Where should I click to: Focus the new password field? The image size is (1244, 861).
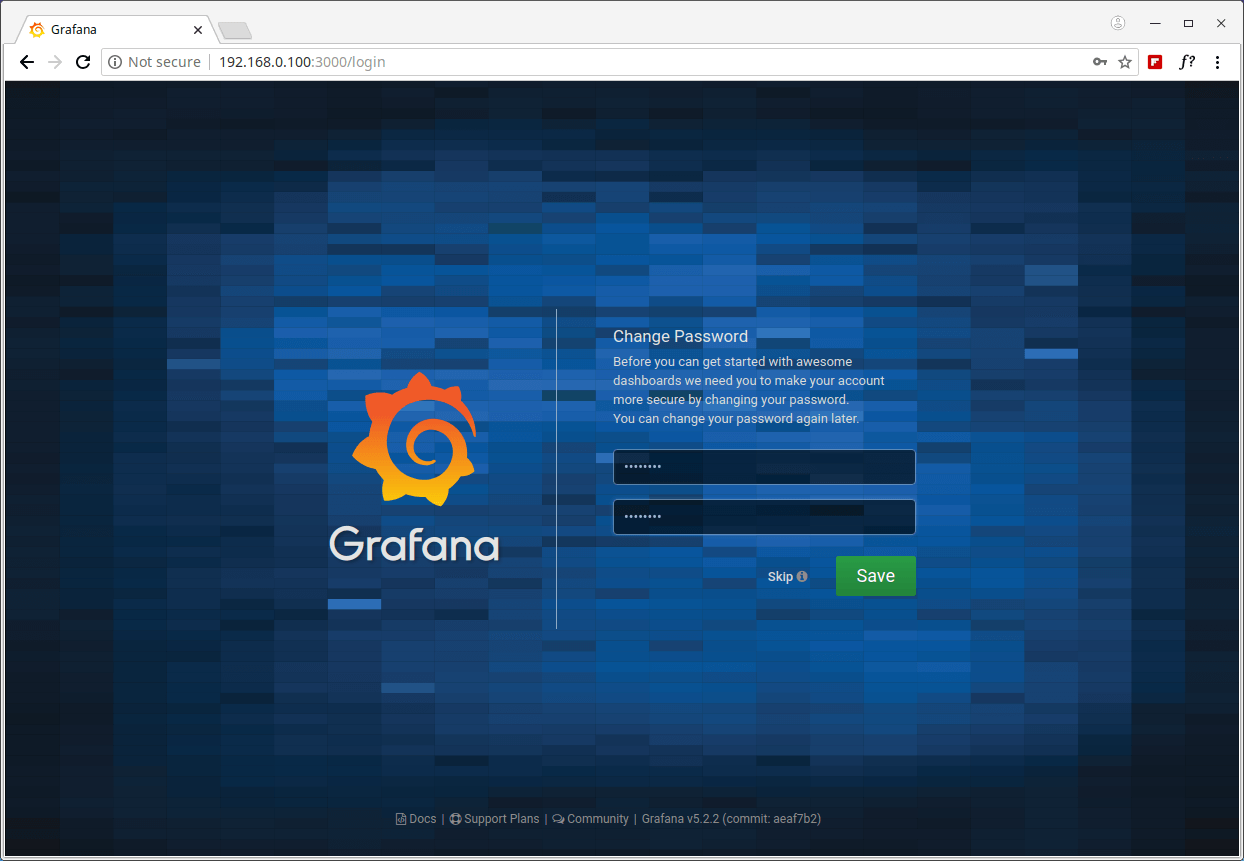pos(764,467)
